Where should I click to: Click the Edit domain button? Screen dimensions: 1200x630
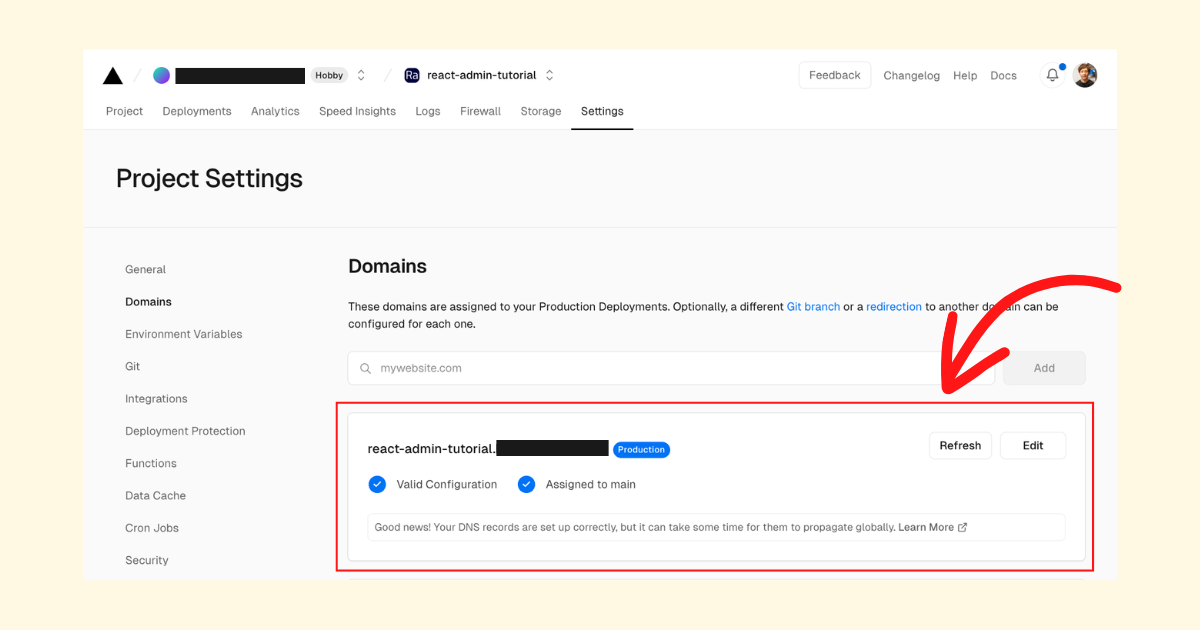(1033, 446)
